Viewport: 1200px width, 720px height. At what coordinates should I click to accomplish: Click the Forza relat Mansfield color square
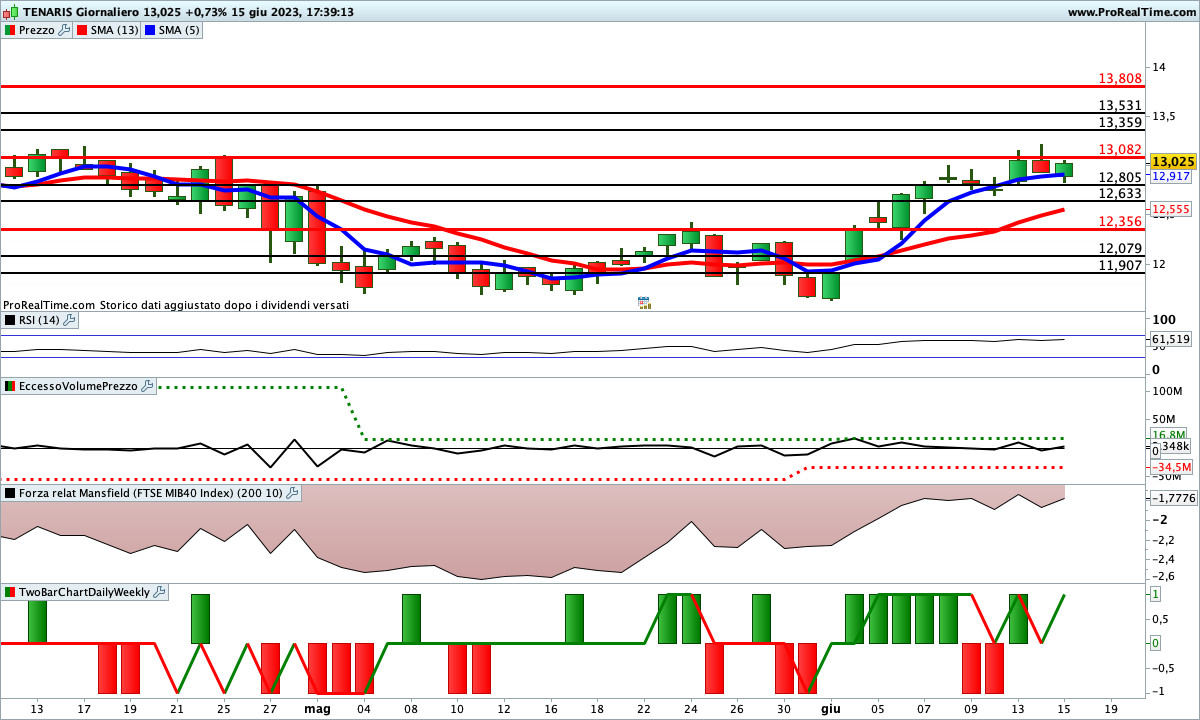[x=10, y=492]
